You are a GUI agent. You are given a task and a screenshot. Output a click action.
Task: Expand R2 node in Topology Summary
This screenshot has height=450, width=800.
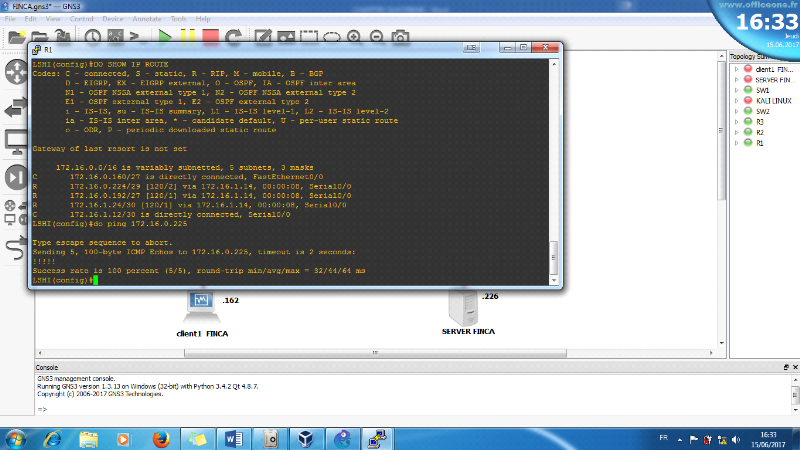[x=736, y=132]
